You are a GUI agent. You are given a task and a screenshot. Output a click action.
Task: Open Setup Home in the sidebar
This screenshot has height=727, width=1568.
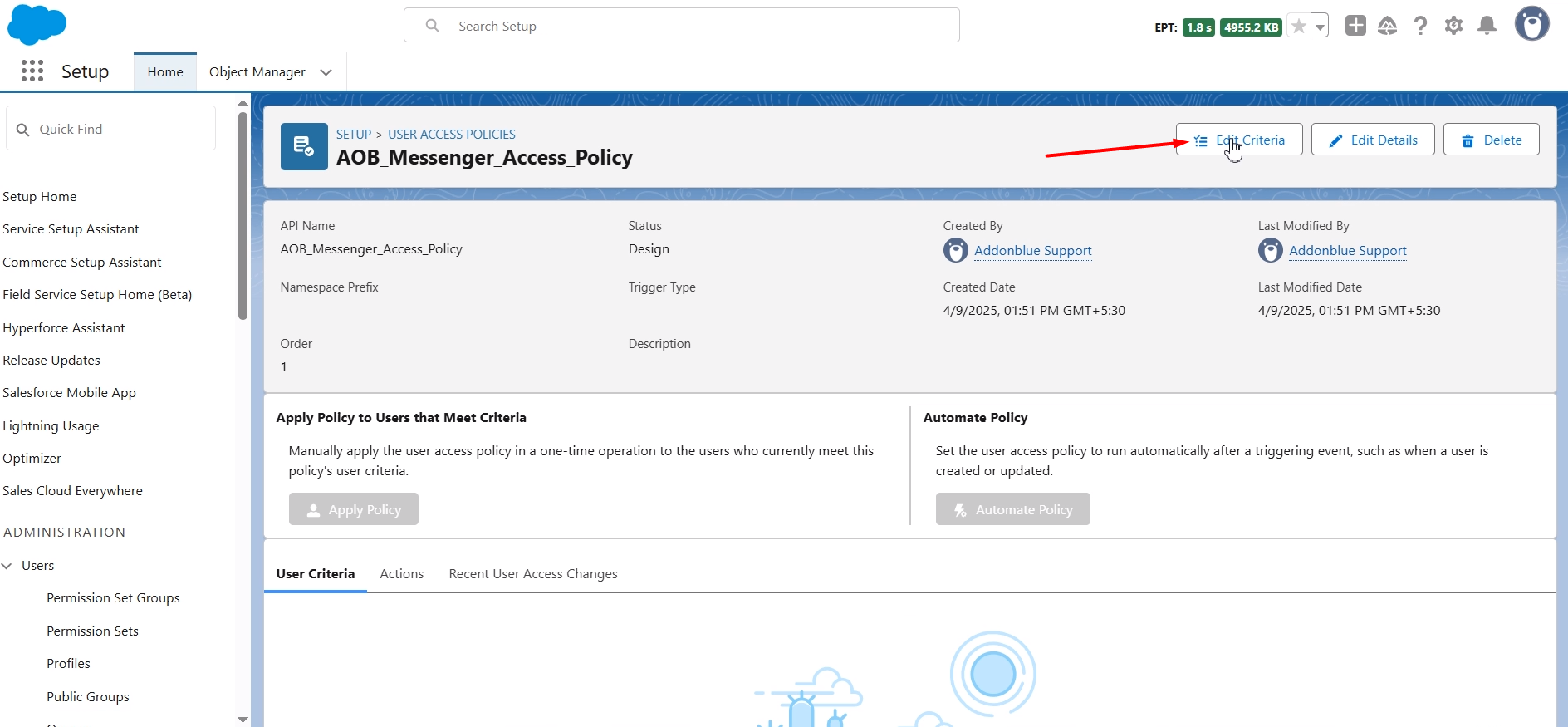coord(40,197)
